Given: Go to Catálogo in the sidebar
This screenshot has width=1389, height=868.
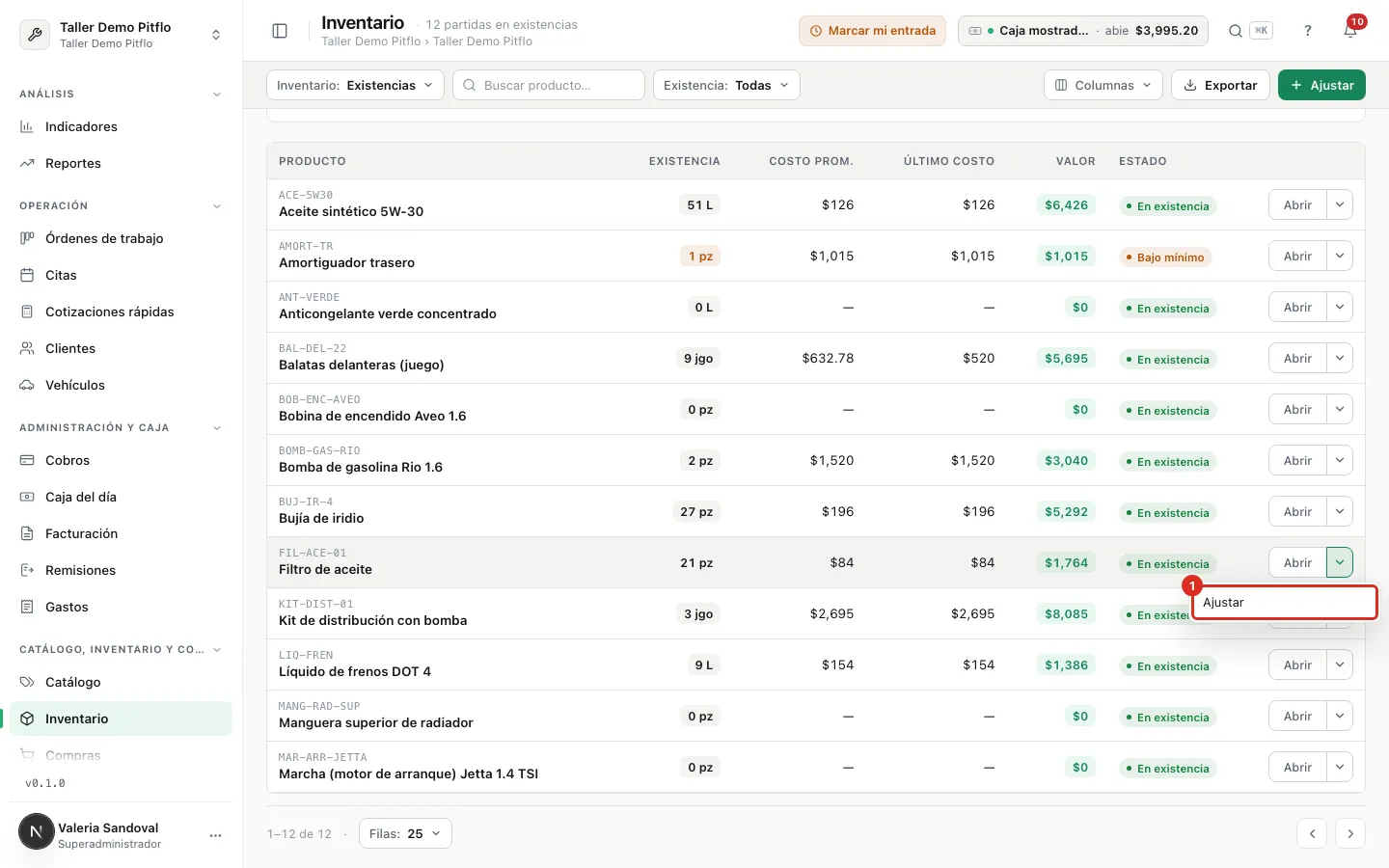Looking at the screenshot, I should coord(121,682).
